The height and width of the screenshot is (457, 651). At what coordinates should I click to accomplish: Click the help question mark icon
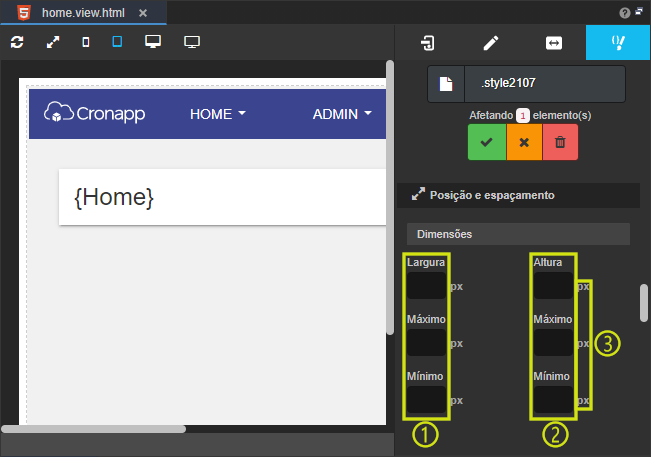click(x=624, y=13)
